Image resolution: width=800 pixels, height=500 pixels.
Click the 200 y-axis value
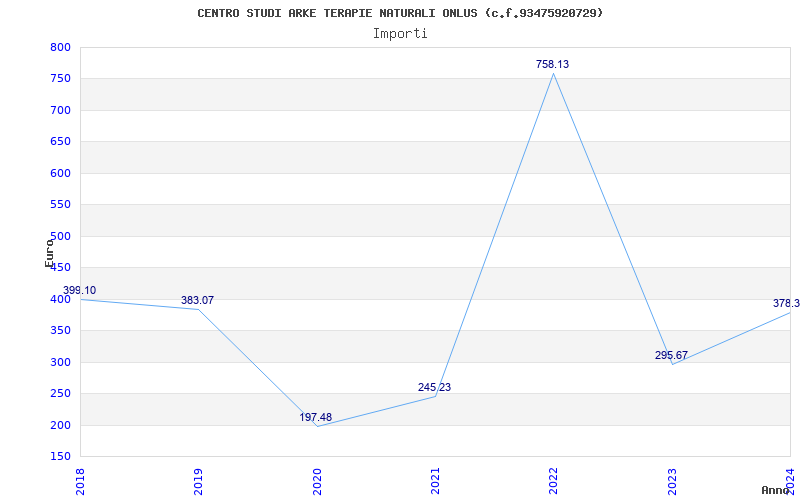point(60,425)
